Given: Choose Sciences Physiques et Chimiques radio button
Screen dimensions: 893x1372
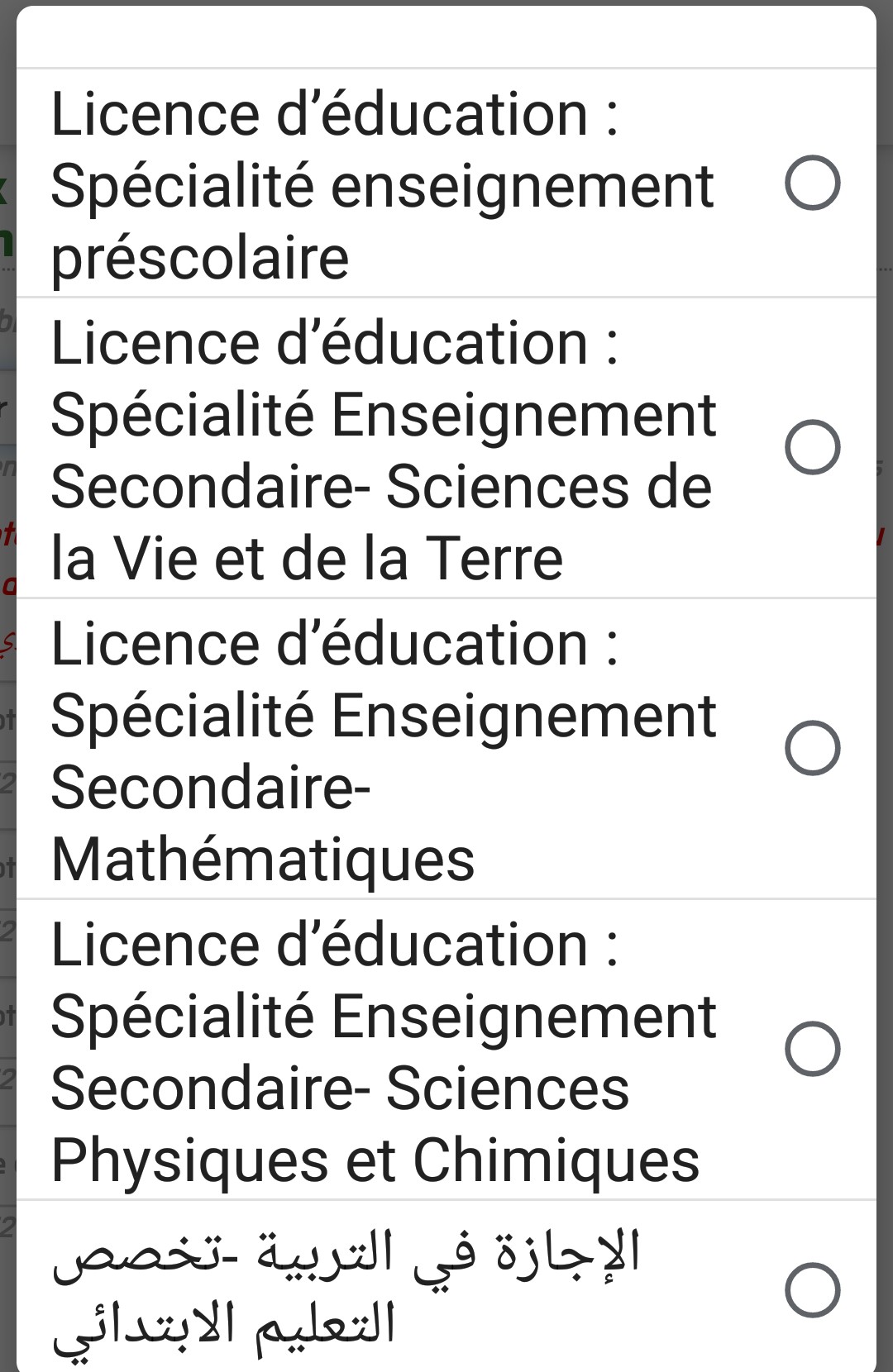Looking at the screenshot, I should point(812,1049).
